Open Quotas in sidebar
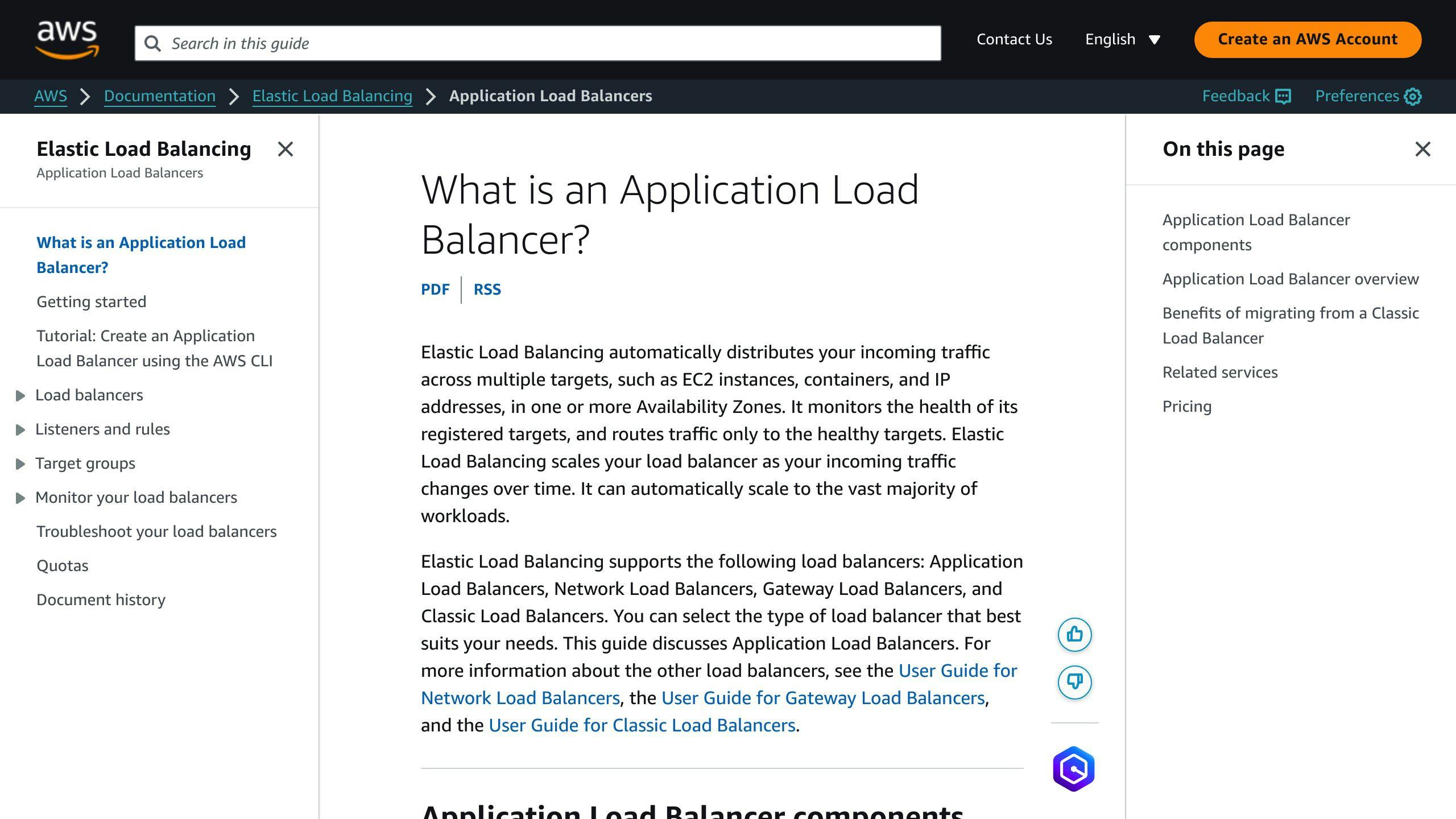 pyautogui.click(x=63, y=565)
